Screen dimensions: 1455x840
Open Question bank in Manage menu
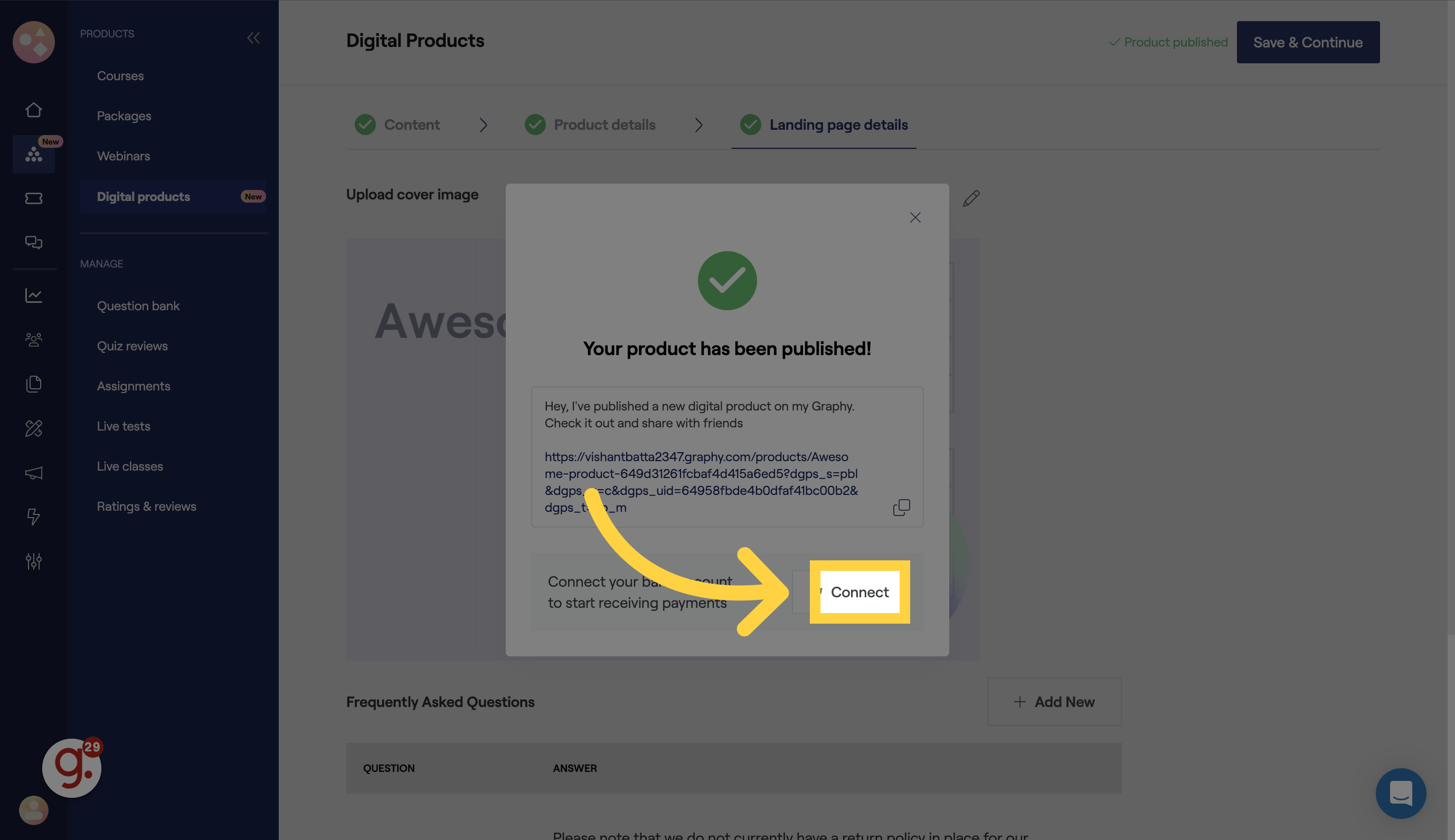[138, 306]
